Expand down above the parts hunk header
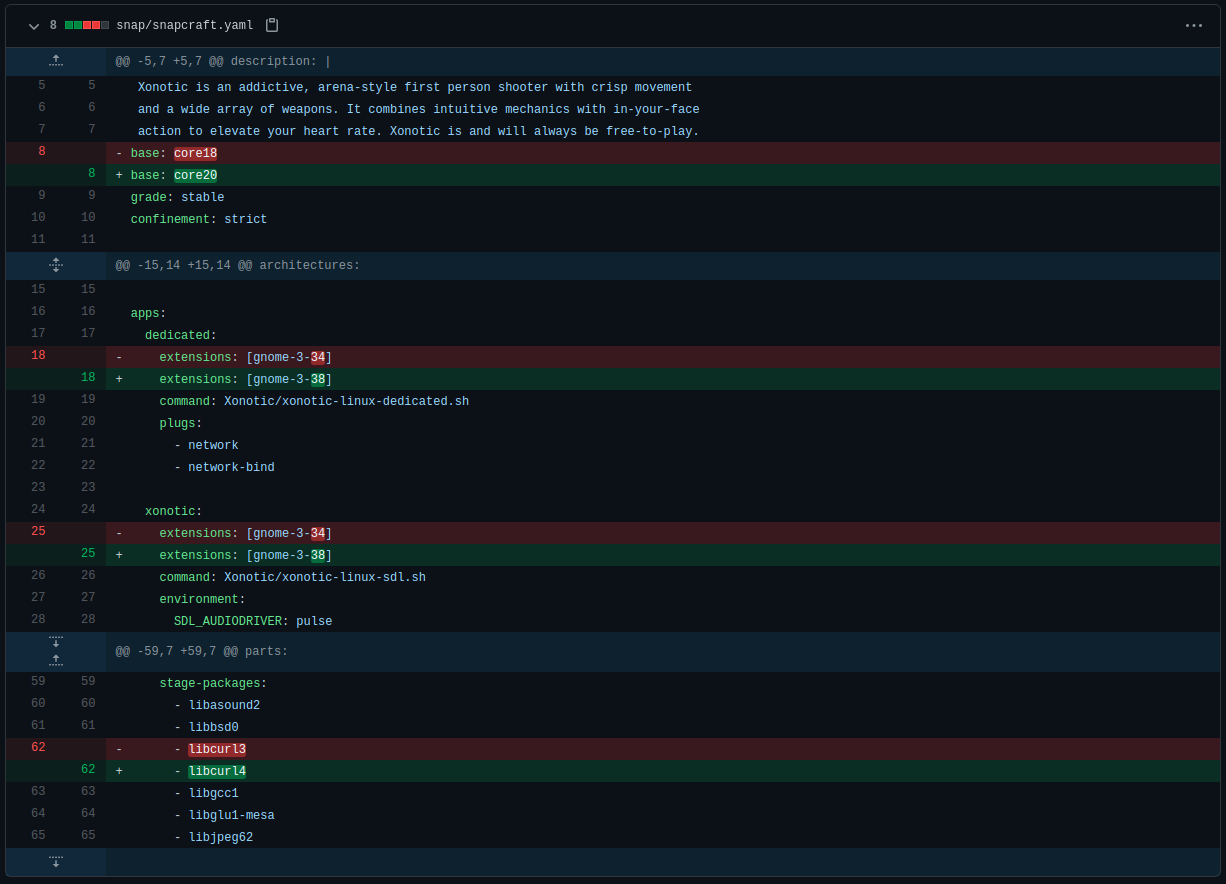Viewport: 1226px width, 884px height. (x=56, y=642)
